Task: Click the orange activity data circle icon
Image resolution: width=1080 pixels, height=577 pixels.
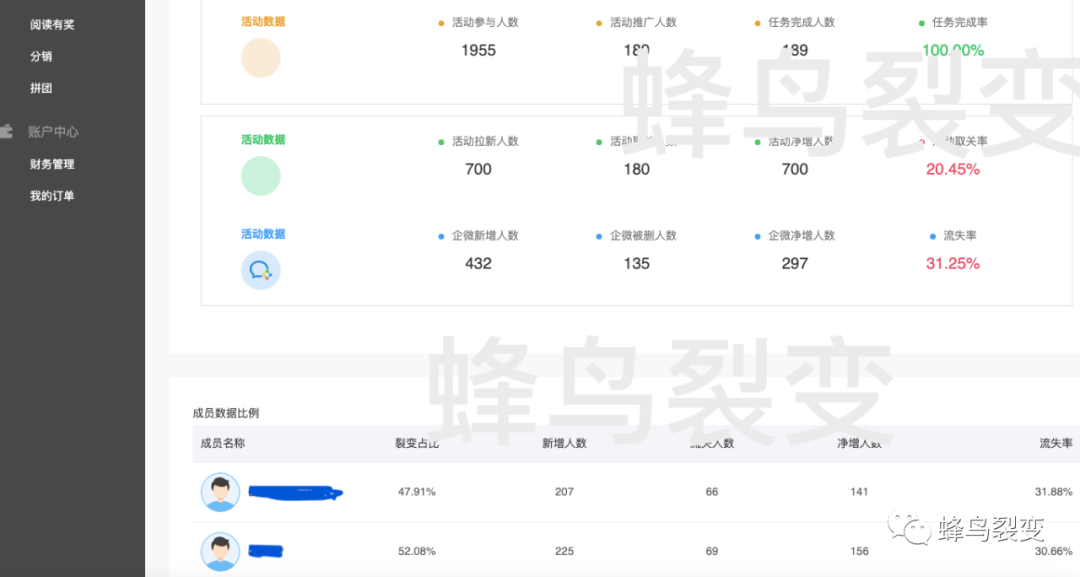Action: 260,58
